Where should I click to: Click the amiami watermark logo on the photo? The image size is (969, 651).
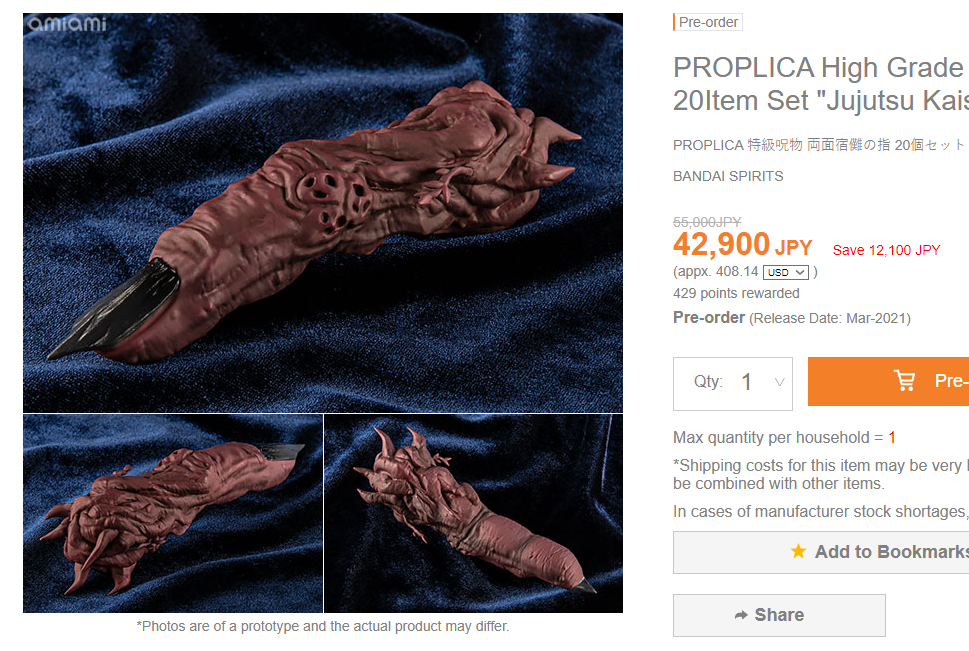coord(67,24)
